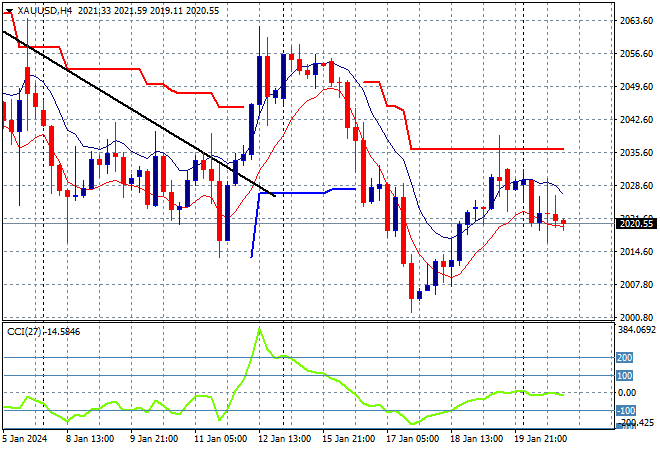Viewport: 660px width, 450px height.
Task: Click the CCI -100 level label
Action: pyautogui.click(x=626, y=410)
